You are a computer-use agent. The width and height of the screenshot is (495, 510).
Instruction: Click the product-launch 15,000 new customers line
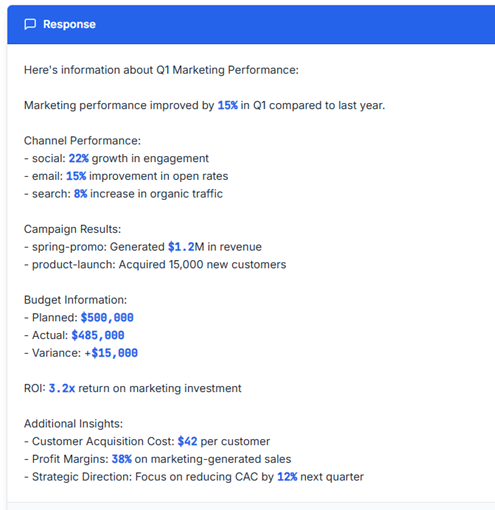[155, 264]
